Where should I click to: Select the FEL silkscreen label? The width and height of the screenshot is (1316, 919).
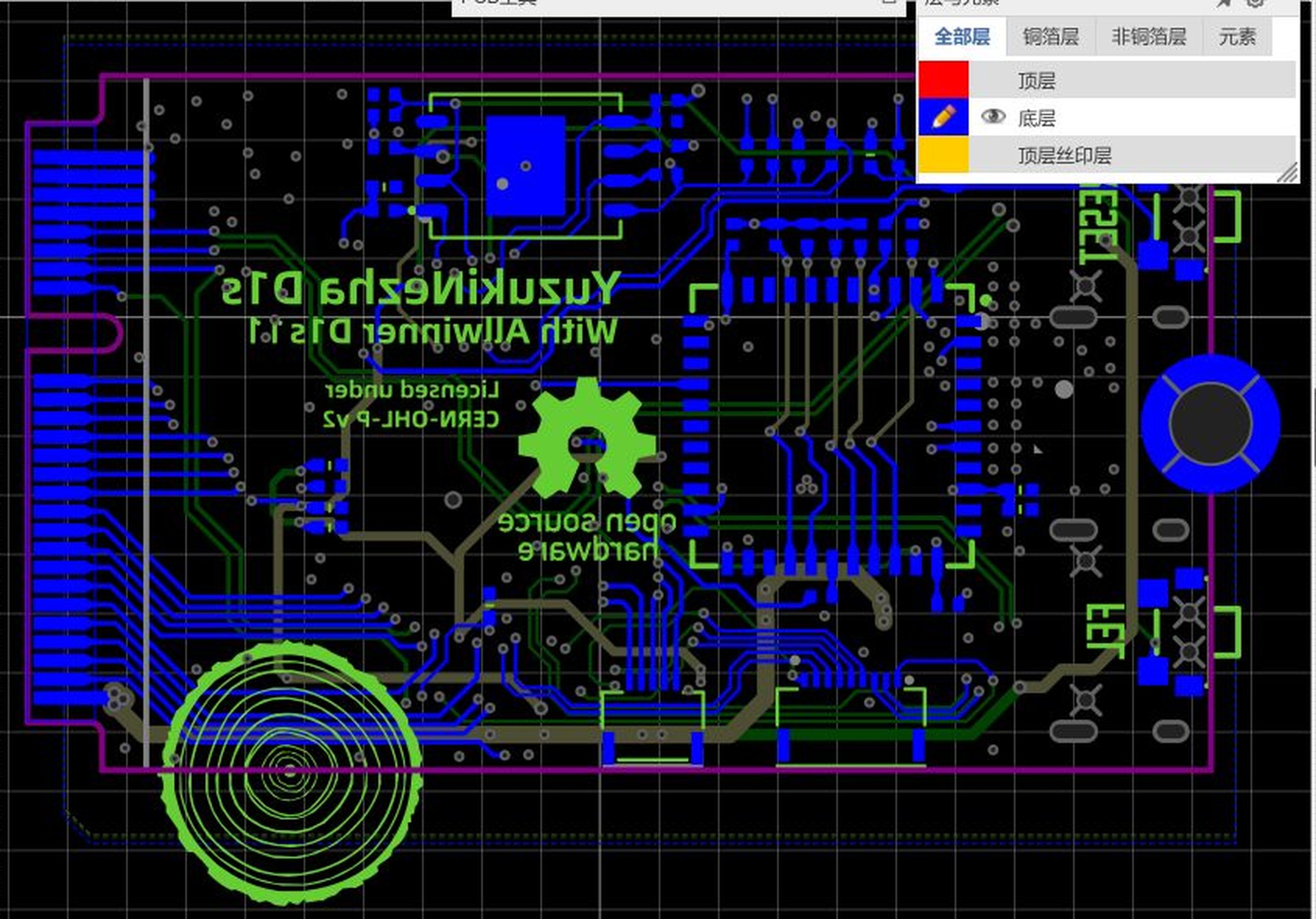[x=1104, y=631]
